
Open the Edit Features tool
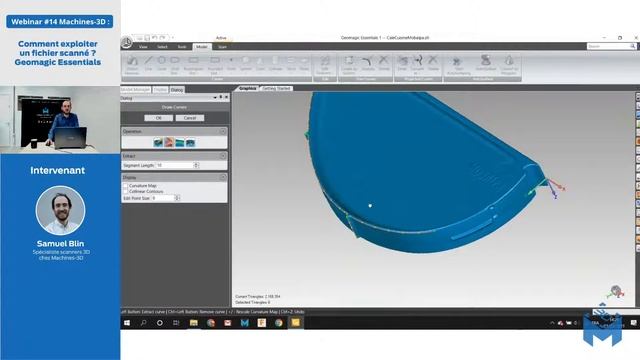click(x=324, y=64)
